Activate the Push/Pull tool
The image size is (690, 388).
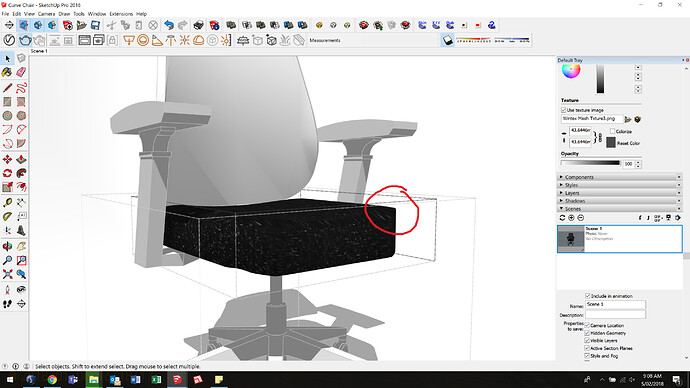click(x=21, y=159)
